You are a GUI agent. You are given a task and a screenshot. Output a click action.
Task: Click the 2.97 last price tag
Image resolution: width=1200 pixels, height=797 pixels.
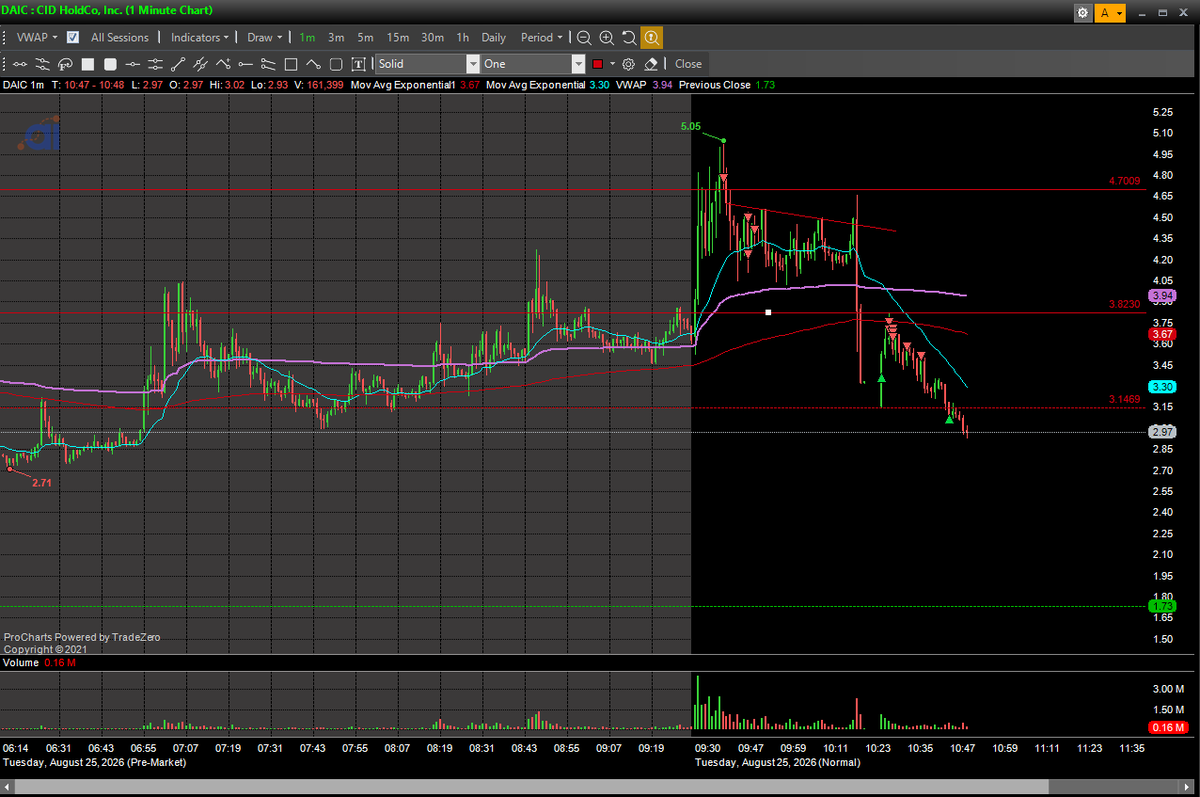pyautogui.click(x=1163, y=432)
